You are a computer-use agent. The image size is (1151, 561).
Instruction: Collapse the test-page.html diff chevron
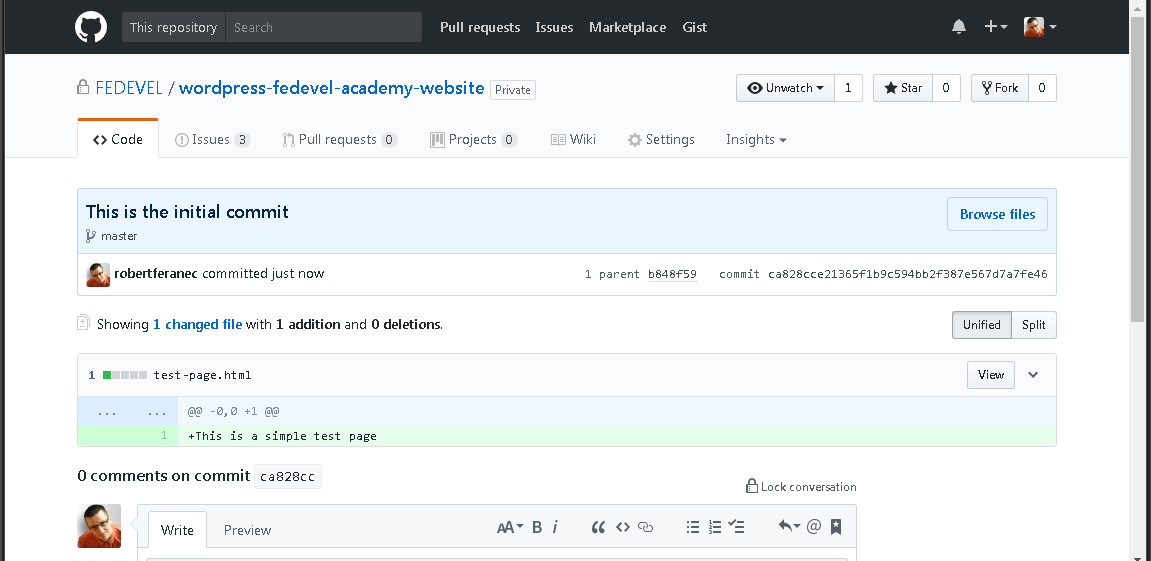tap(1033, 375)
